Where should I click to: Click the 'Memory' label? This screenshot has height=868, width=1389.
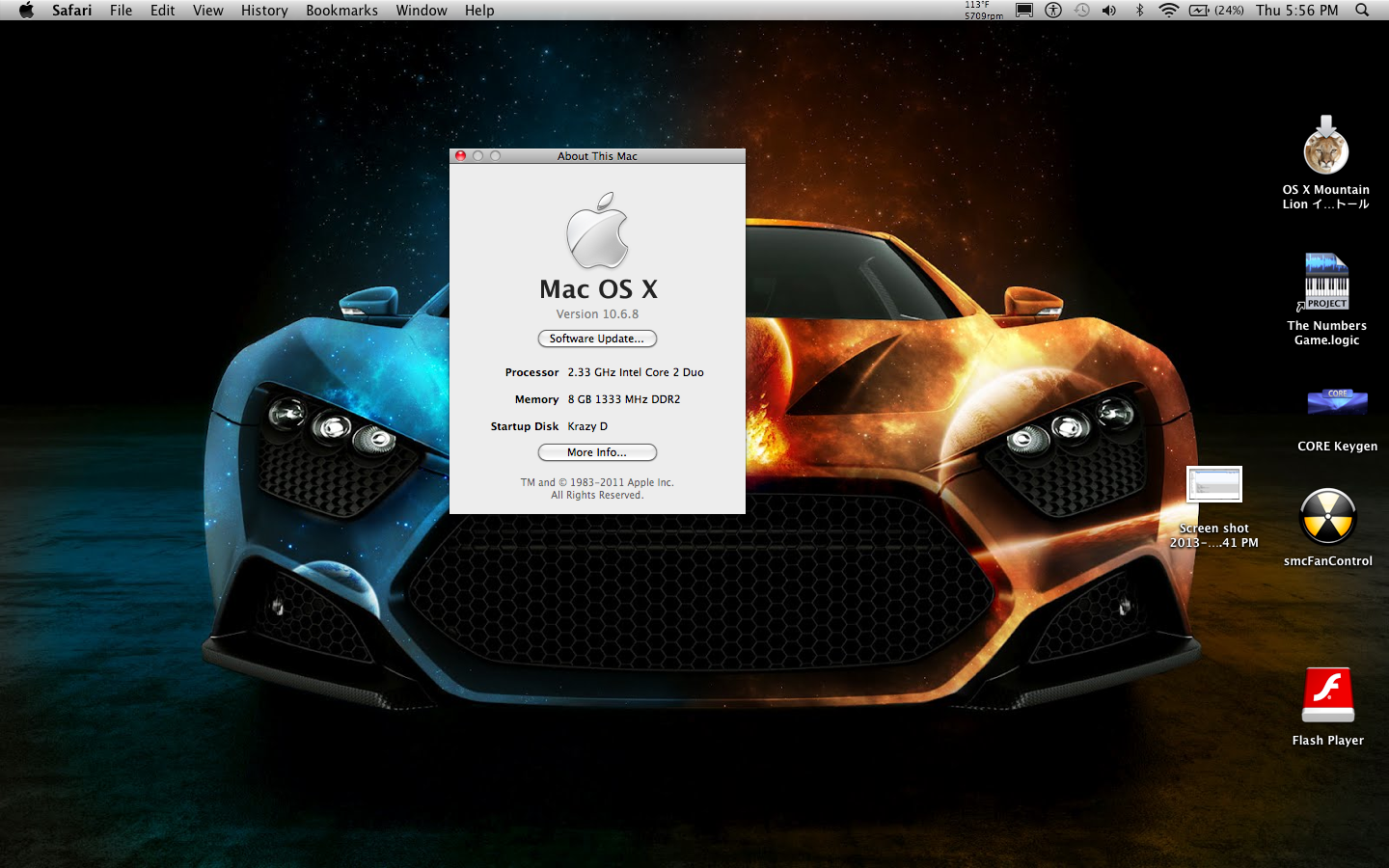coord(536,399)
